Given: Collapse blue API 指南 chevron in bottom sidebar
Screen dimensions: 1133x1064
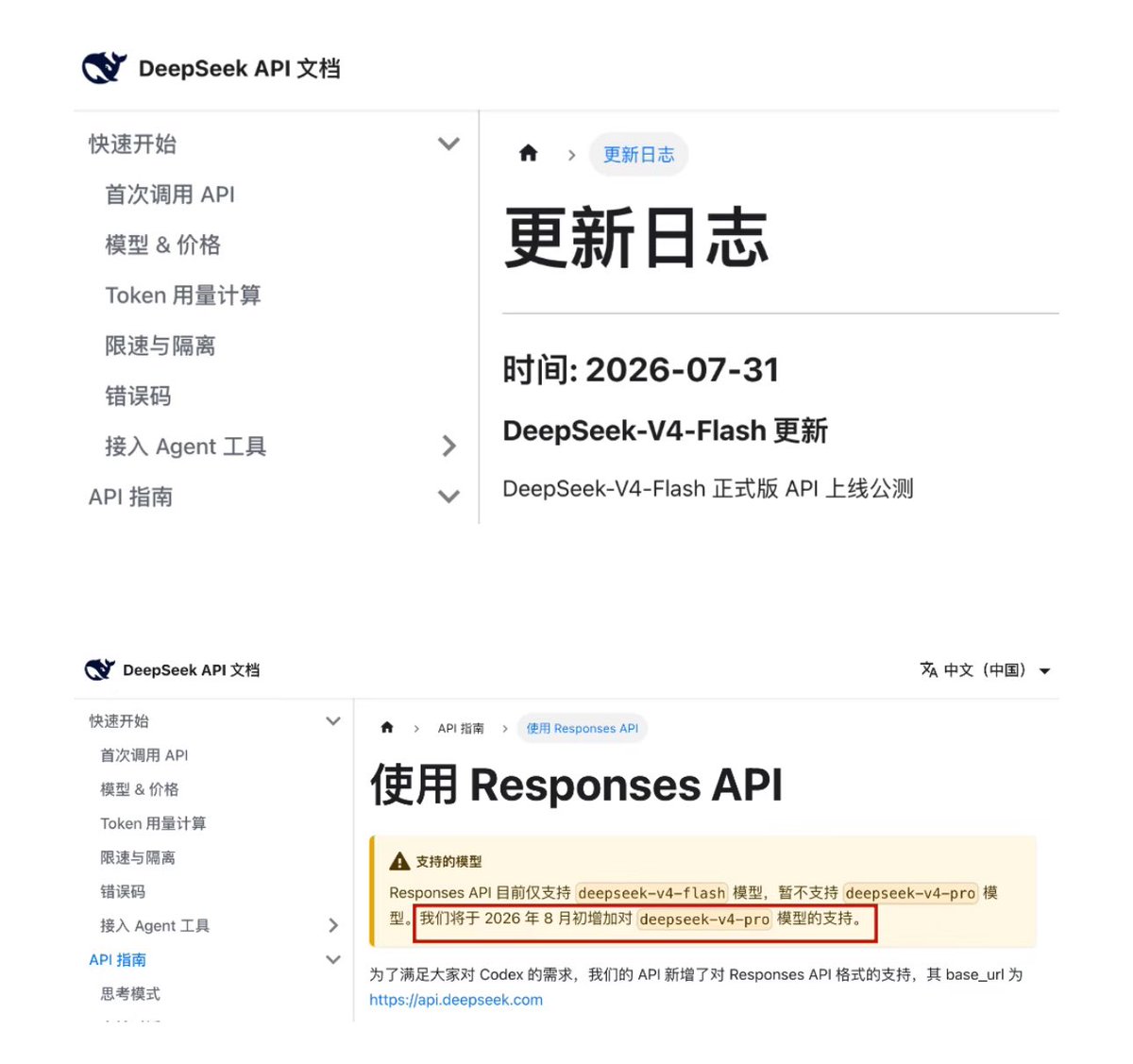Looking at the screenshot, I should click(x=333, y=959).
